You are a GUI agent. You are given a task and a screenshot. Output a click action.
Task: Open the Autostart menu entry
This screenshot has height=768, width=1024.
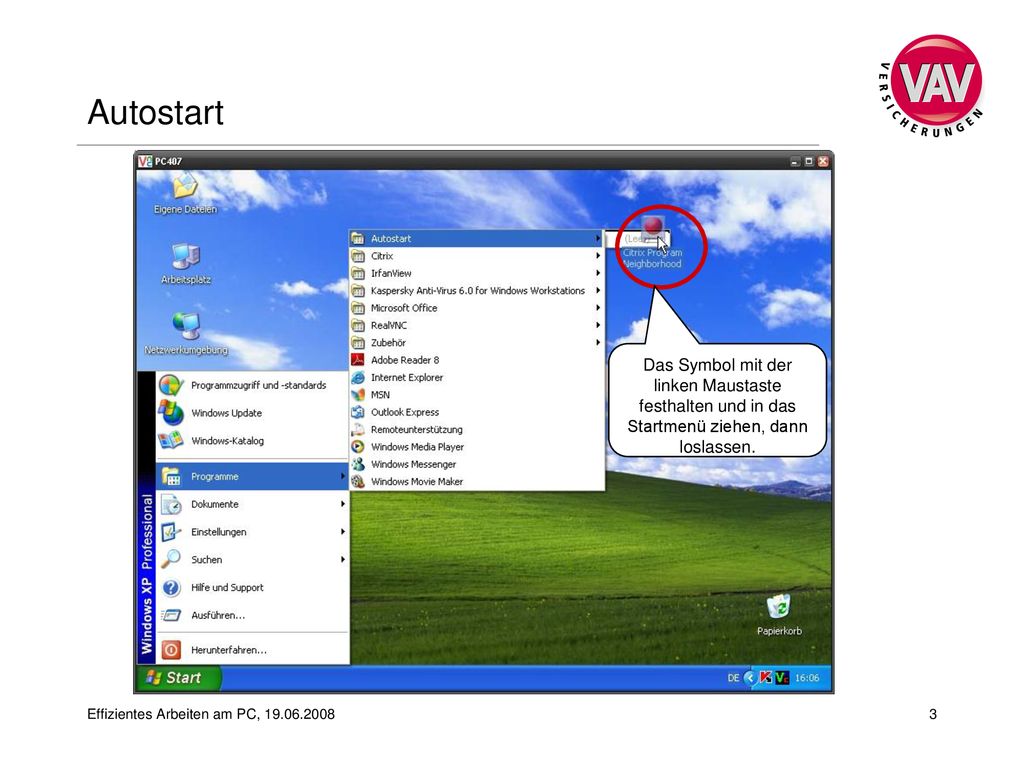pos(476,239)
